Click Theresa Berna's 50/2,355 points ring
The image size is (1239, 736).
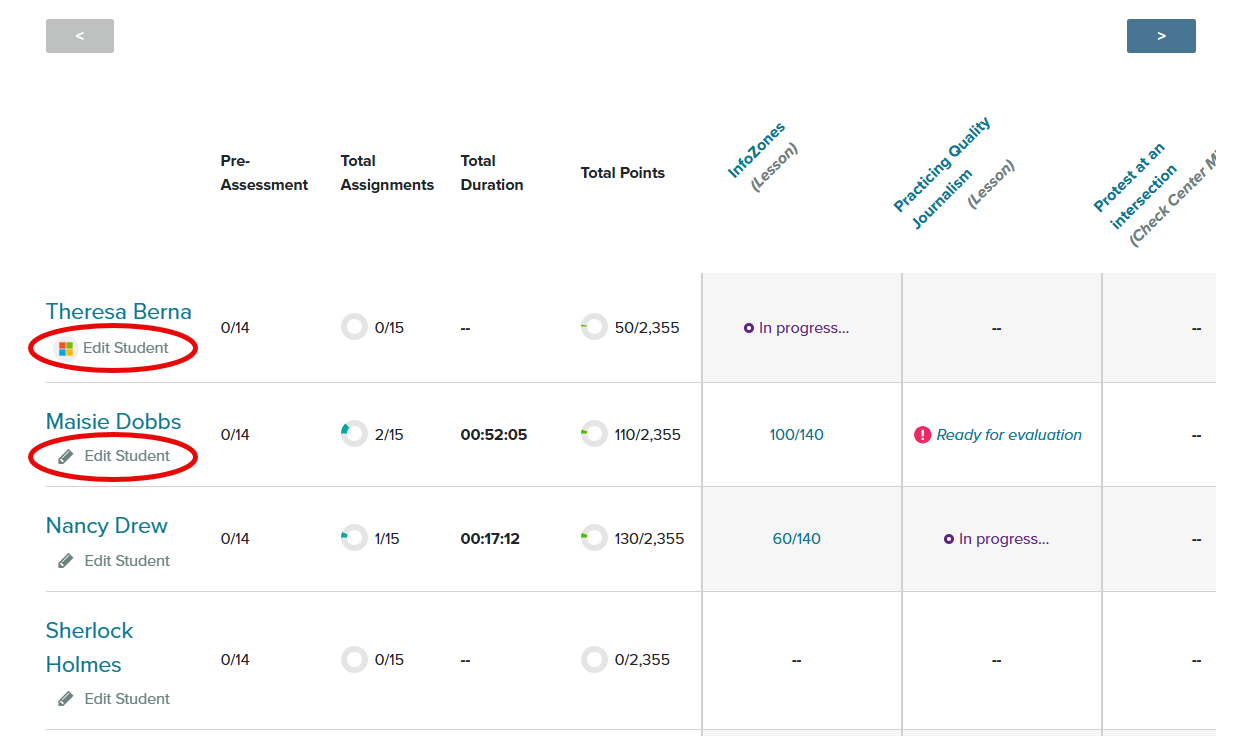click(x=594, y=328)
